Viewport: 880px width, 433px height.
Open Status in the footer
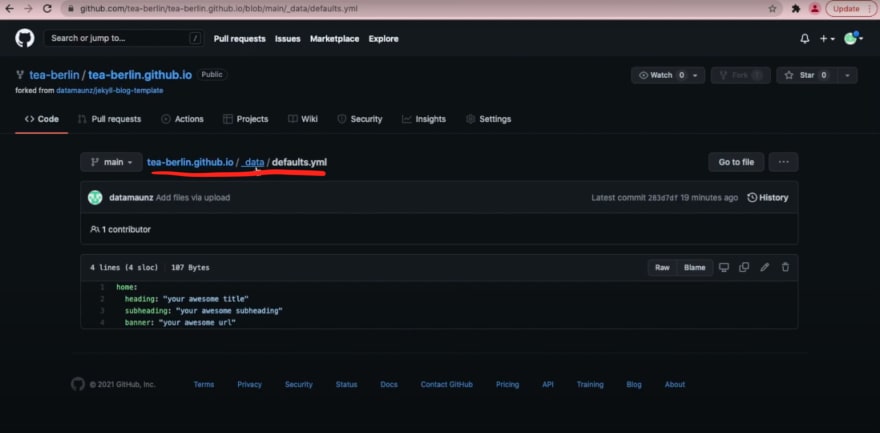point(346,385)
